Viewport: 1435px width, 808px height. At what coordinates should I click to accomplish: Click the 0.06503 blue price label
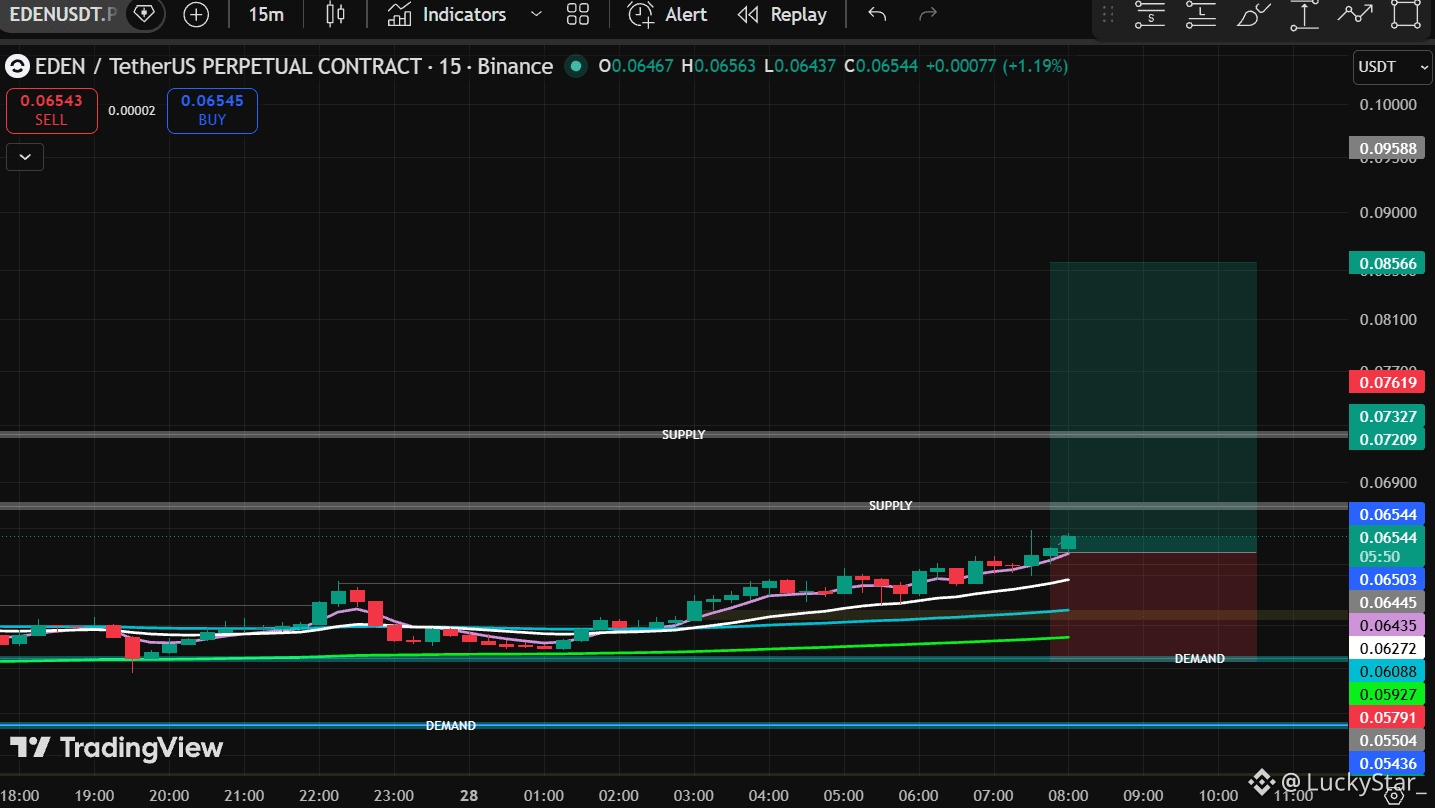click(x=1386, y=580)
